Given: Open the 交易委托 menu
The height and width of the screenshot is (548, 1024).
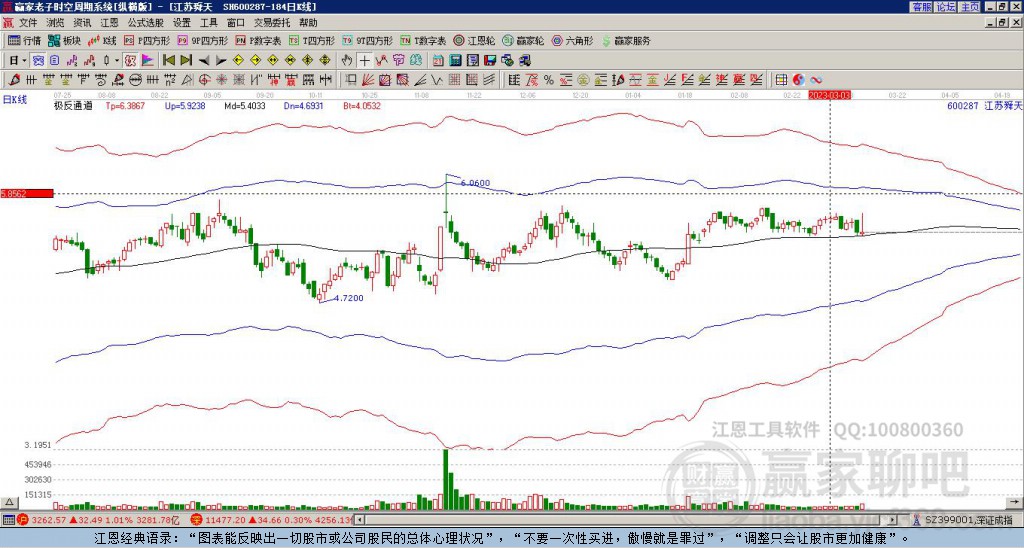Looking at the screenshot, I should [272, 23].
